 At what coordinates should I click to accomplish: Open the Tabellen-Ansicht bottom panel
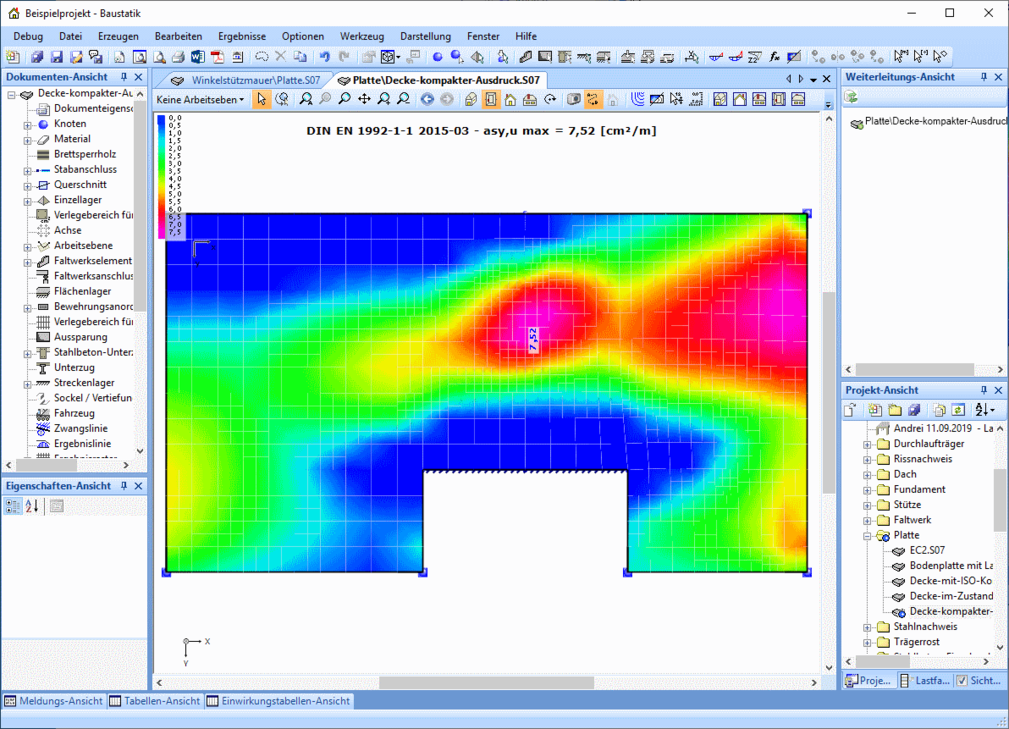click(x=155, y=701)
